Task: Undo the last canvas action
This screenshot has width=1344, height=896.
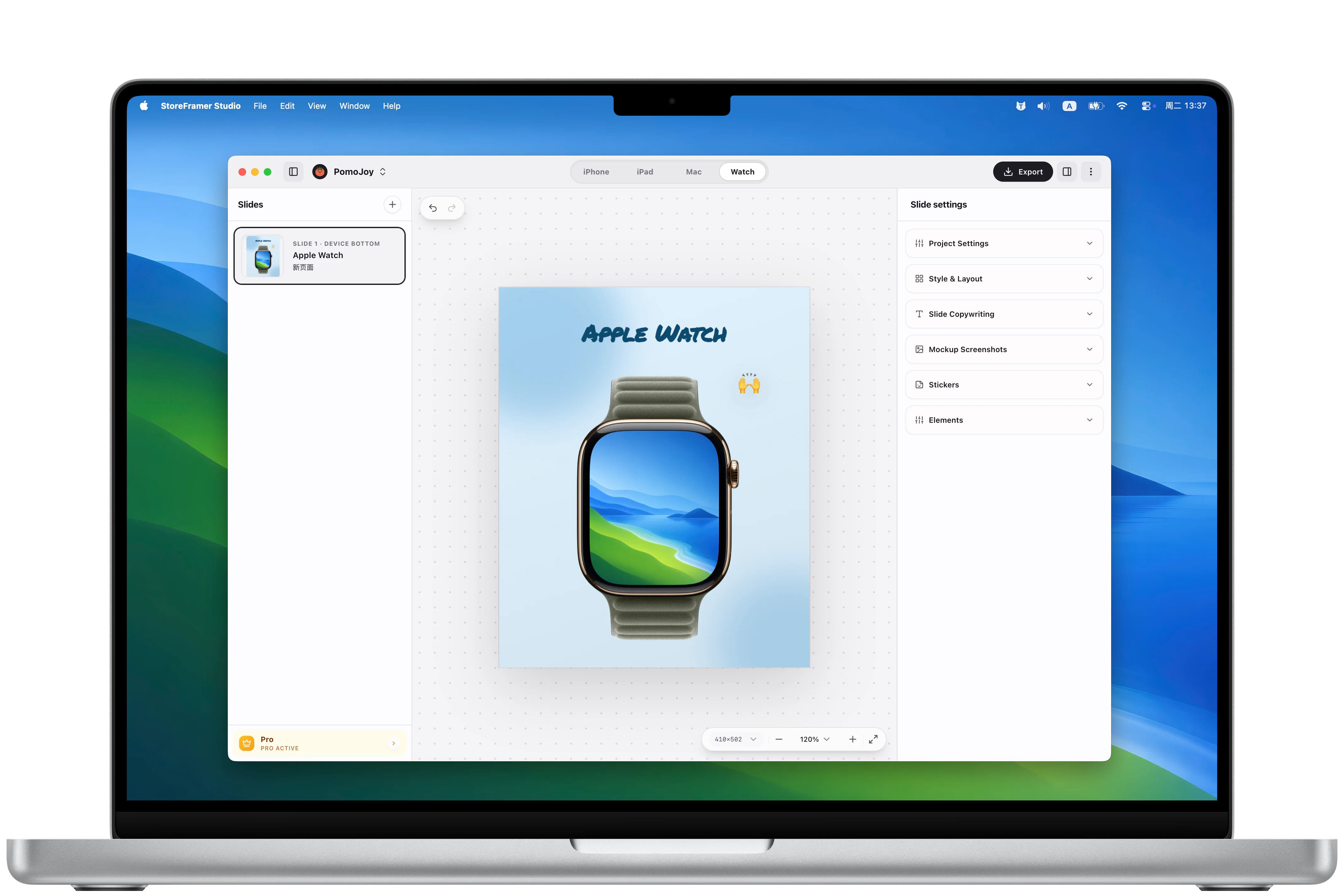Action: click(433, 208)
